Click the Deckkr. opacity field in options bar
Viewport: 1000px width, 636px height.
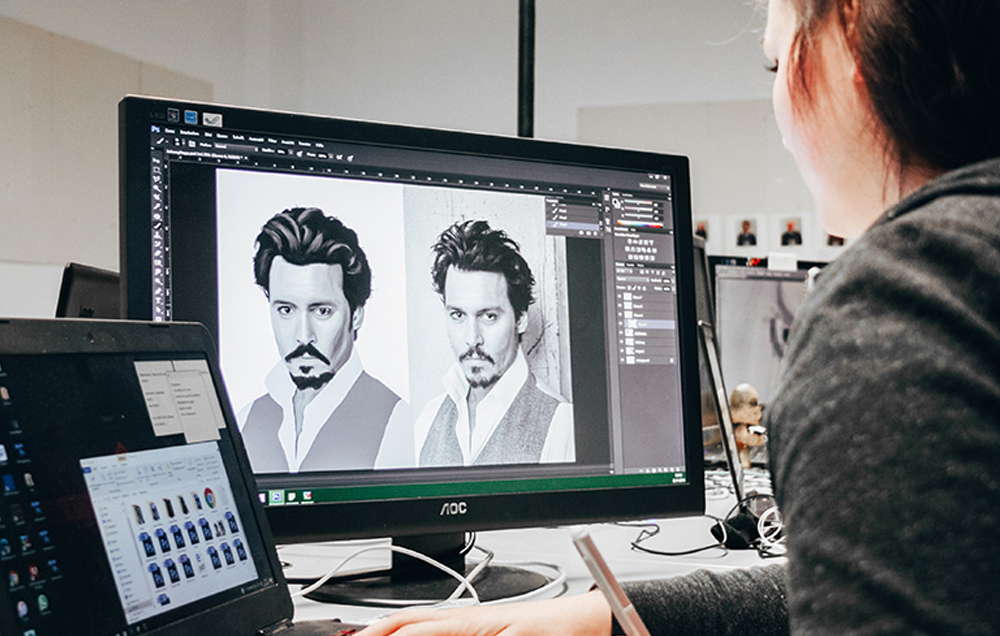tap(281, 151)
